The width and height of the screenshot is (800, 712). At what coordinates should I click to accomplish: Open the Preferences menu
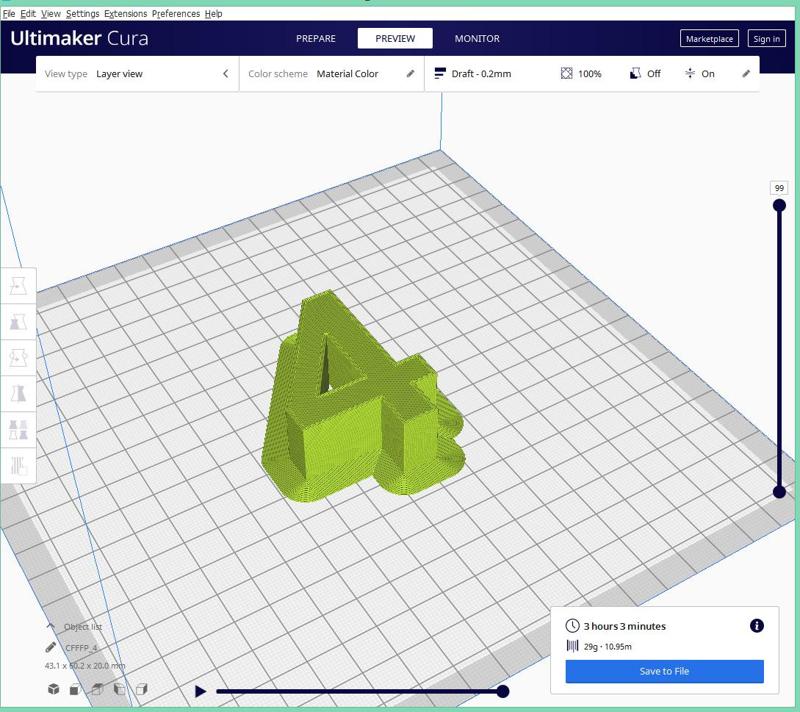coord(176,14)
